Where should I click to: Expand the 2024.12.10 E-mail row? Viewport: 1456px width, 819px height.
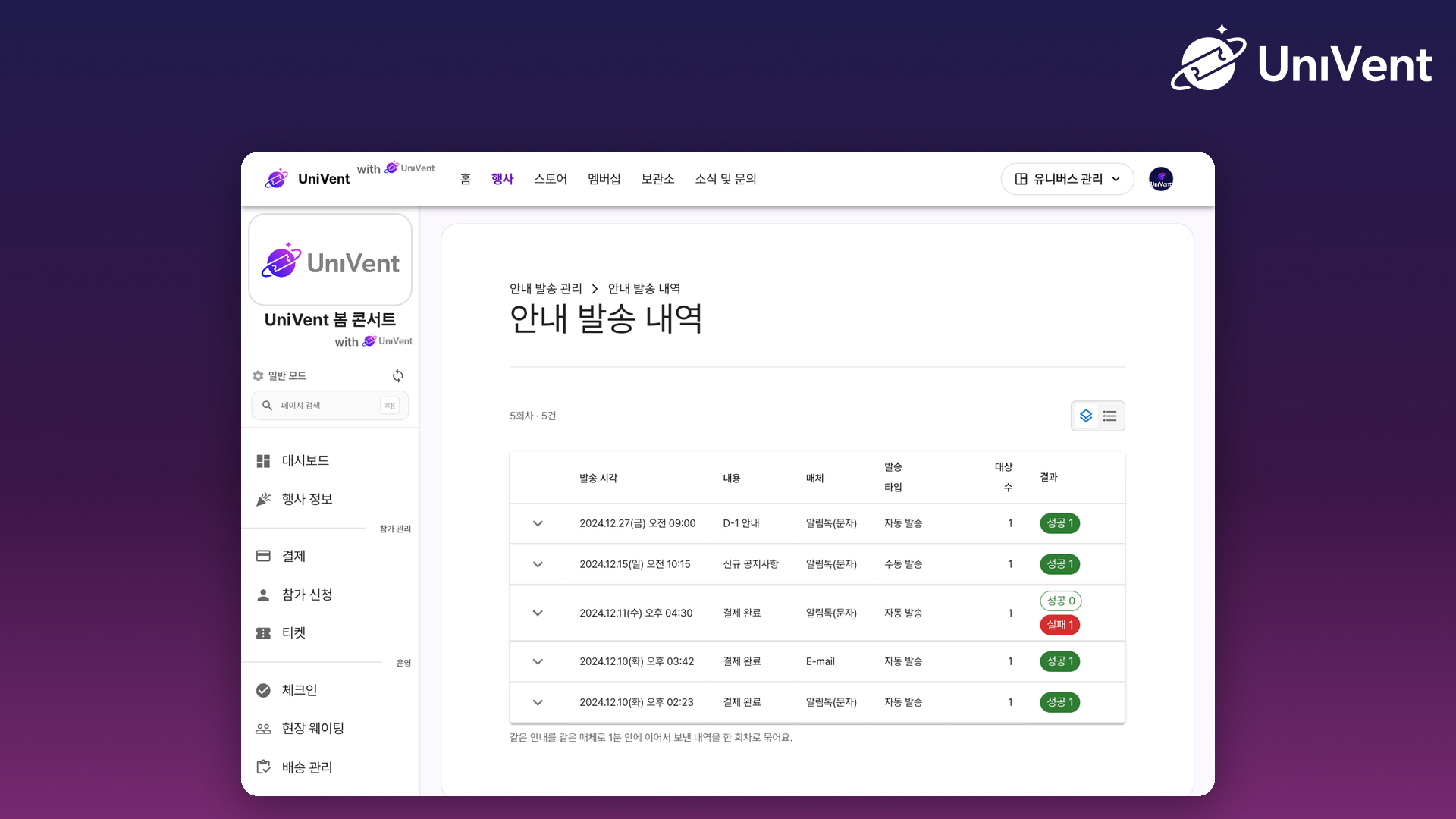(x=538, y=661)
